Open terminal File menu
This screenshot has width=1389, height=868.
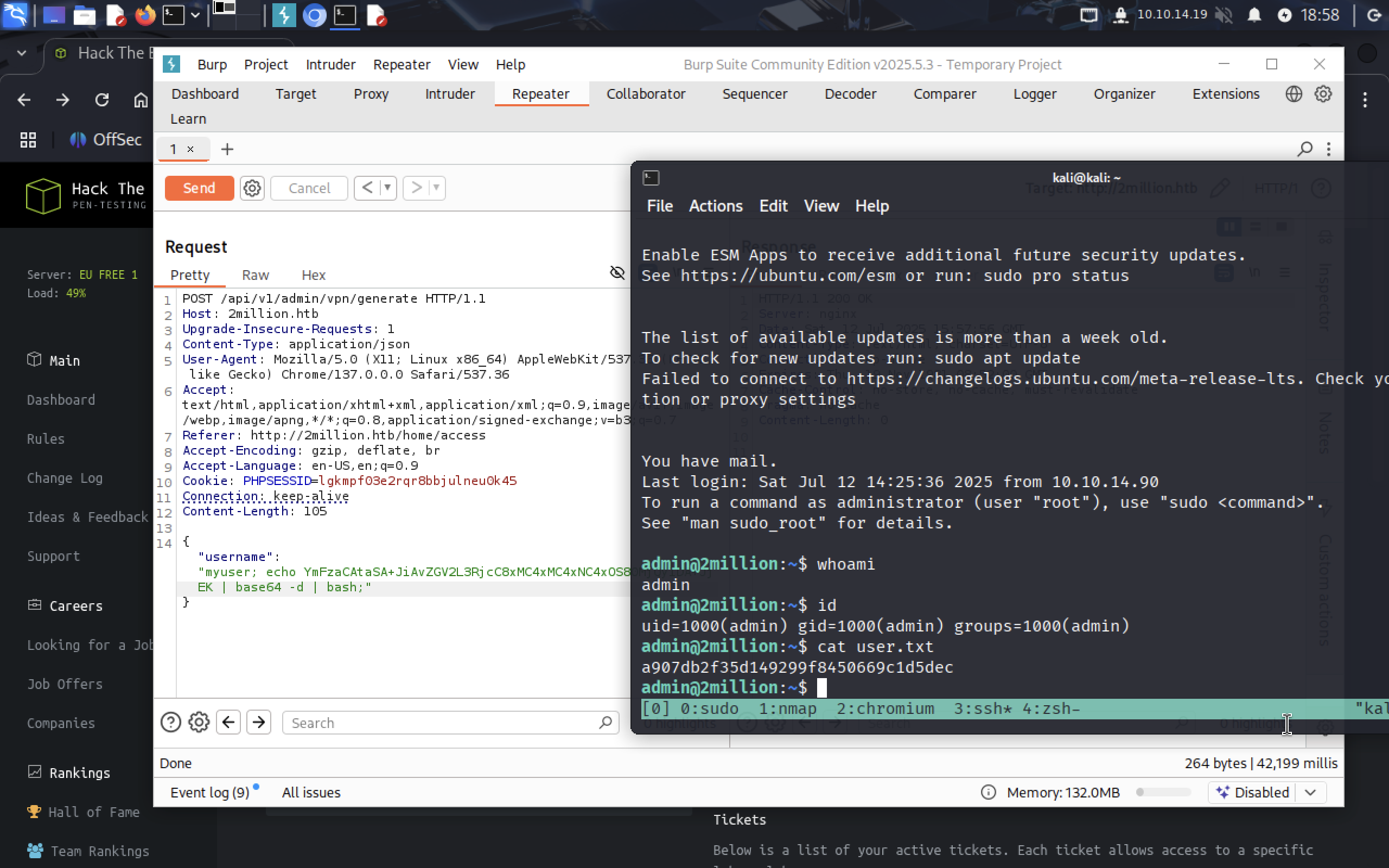(x=659, y=206)
